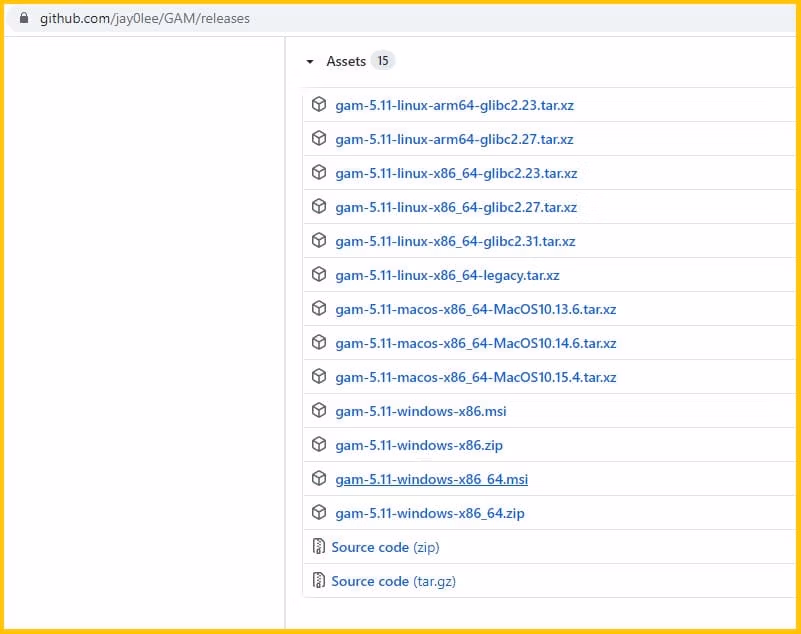This screenshot has height=634, width=801.
Task: Click the lock icon in address bar
Action: 24,18
